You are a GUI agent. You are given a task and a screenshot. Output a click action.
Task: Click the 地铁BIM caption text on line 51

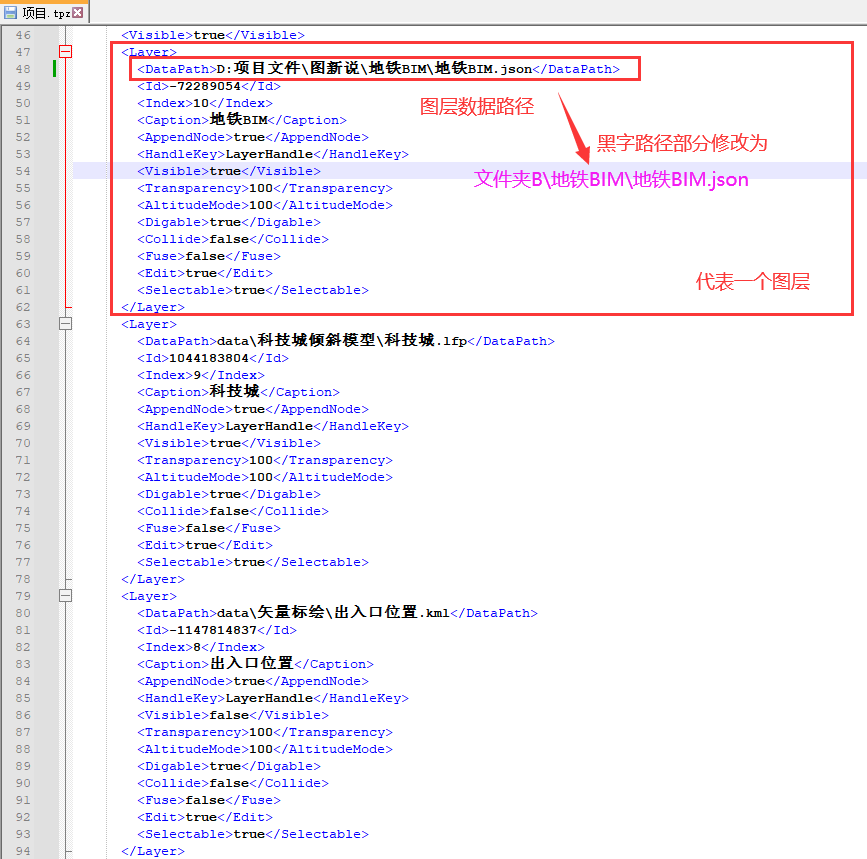click(x=233, y=120)
